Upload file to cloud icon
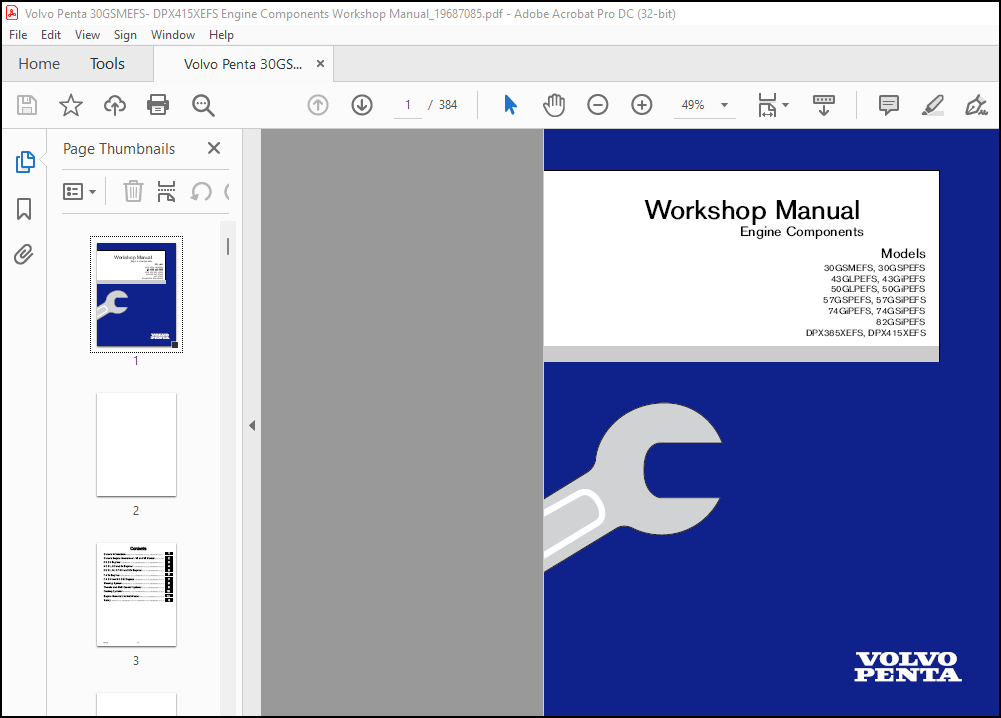 (115, 105)
